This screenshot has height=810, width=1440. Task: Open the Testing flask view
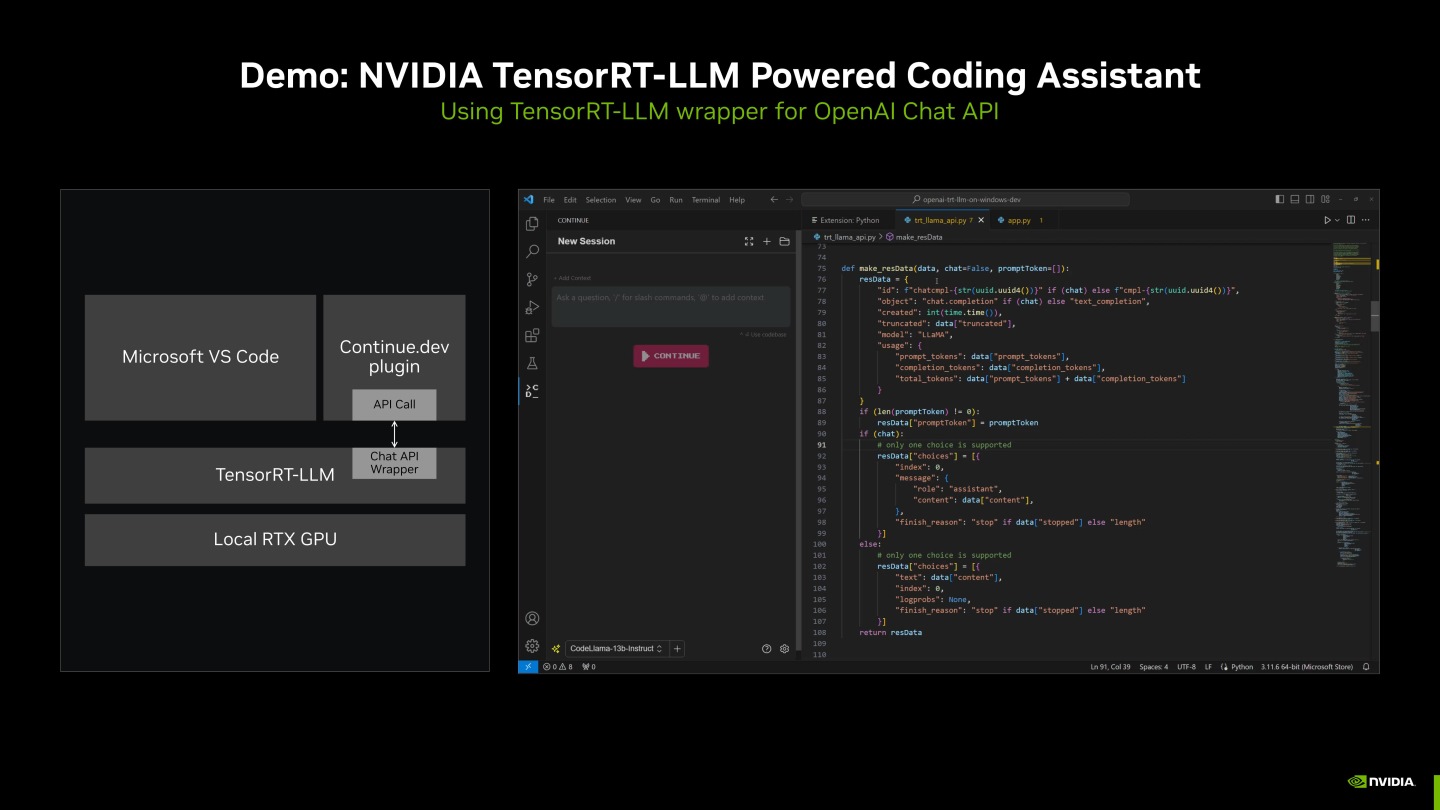[x=532, y=363]
